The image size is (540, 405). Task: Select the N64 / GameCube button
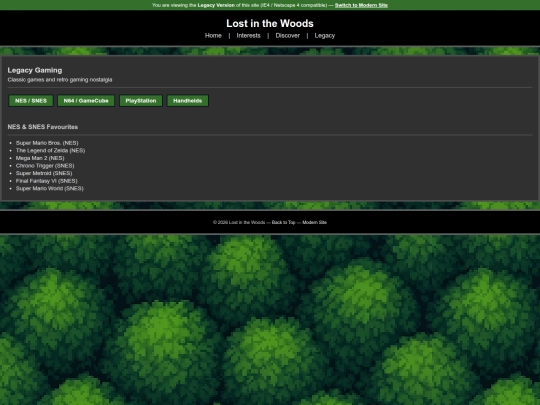86,101
